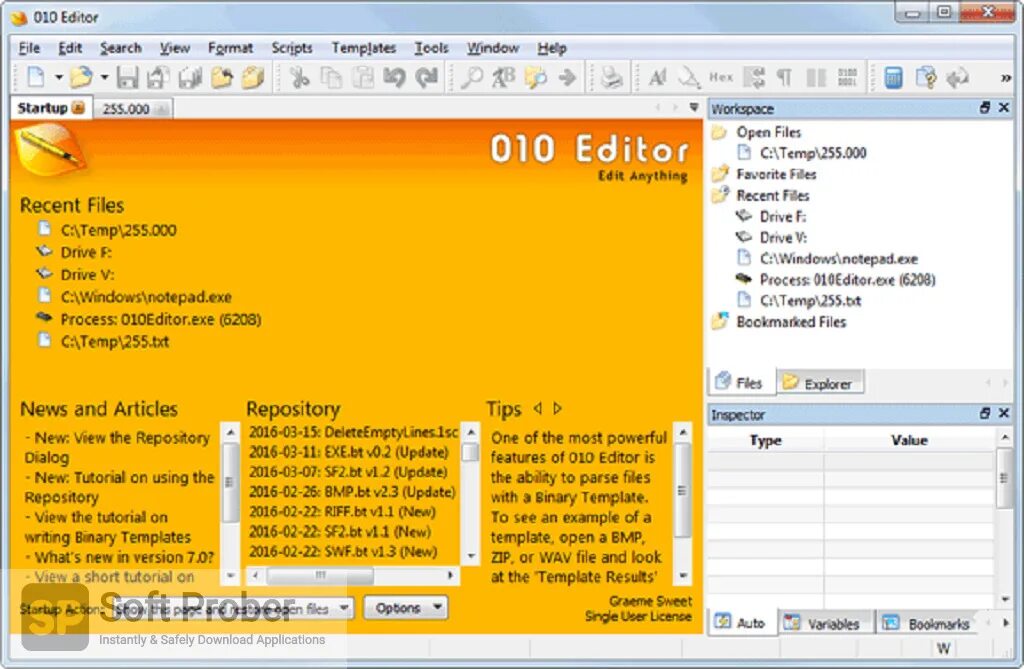Open the File menu
The height and width of the screenshot is (669, 1024).
click(x=29, y=48)
